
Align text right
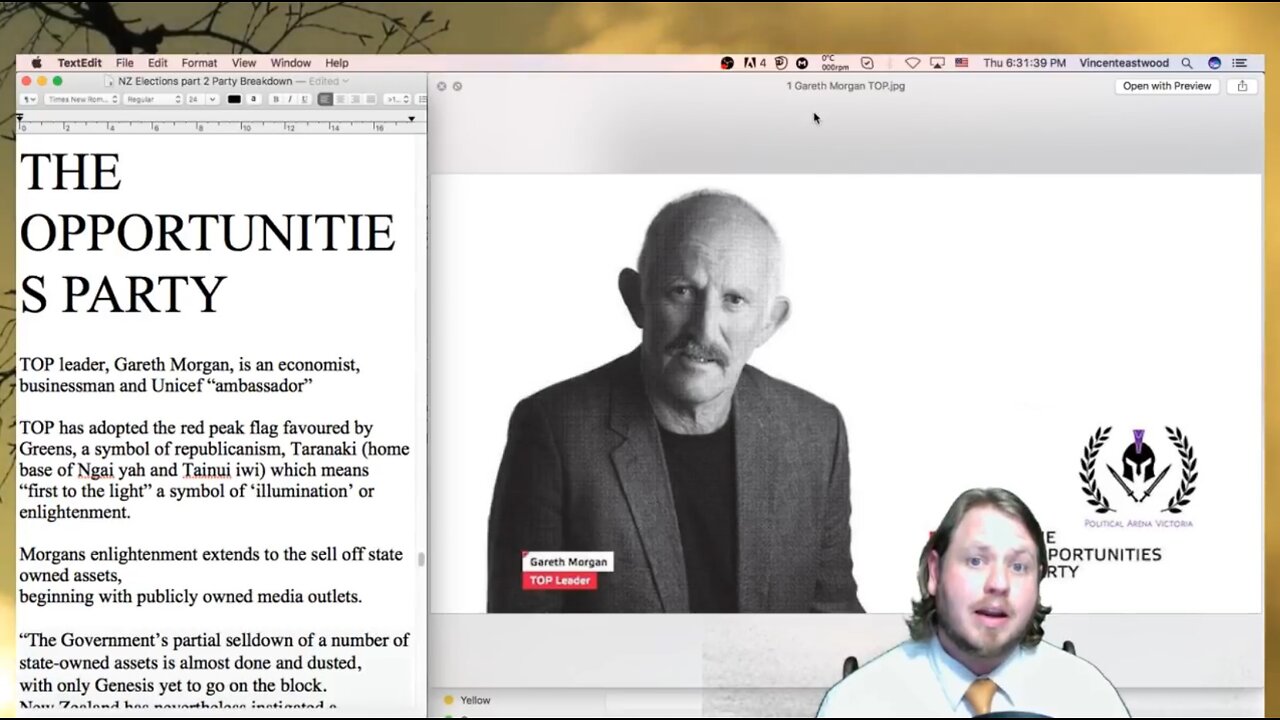tap(355, 99)
